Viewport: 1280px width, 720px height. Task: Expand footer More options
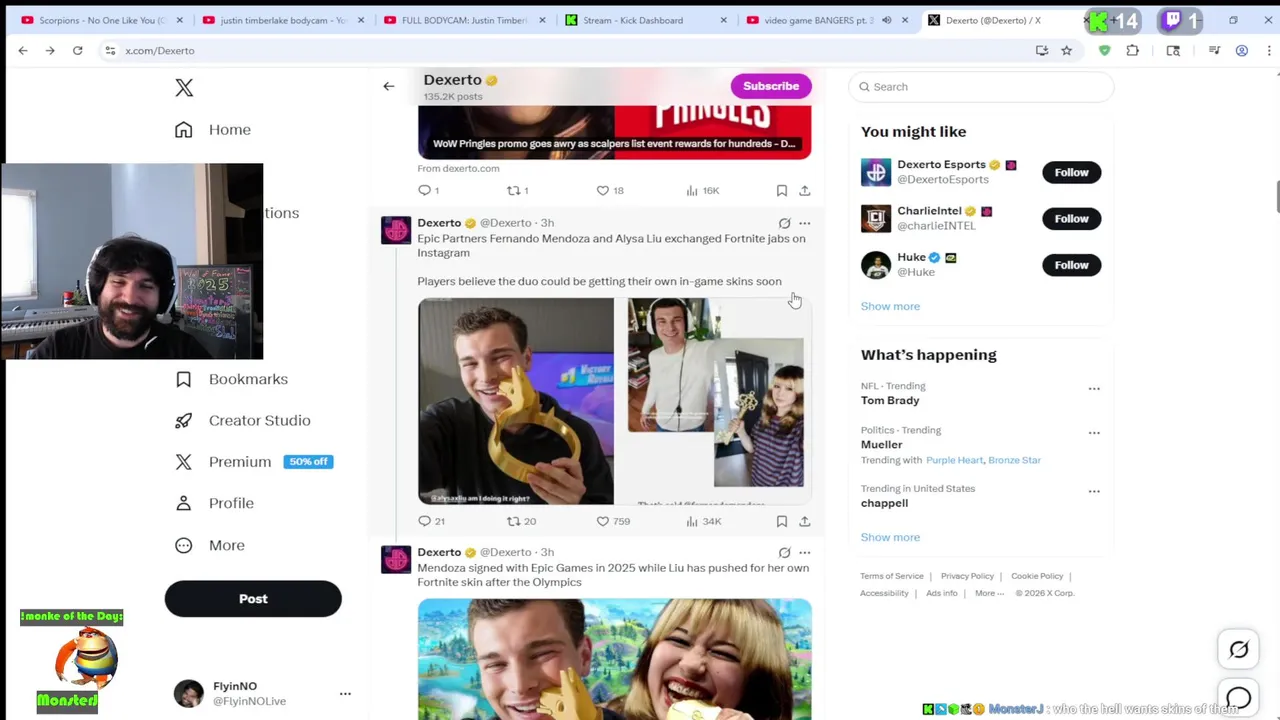(x=989, y=593)
